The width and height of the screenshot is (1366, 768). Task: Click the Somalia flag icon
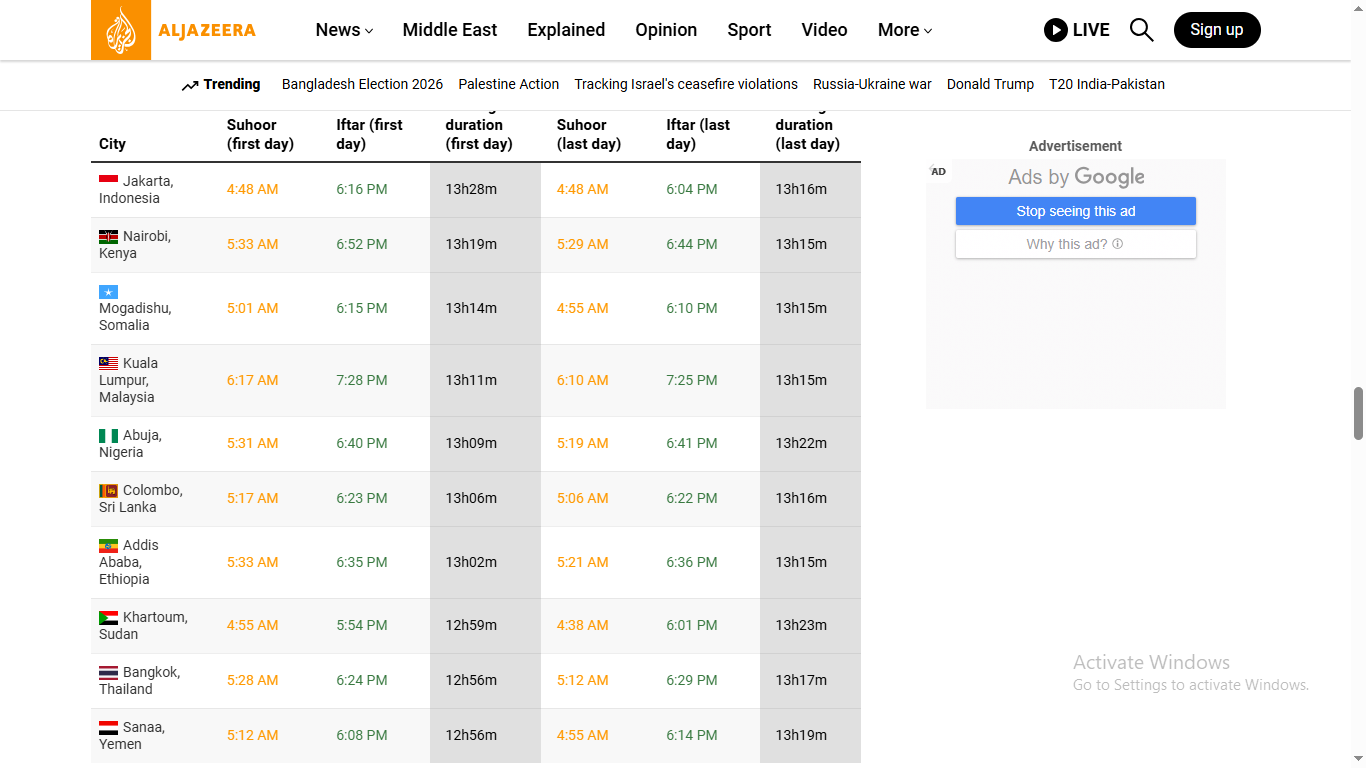click(x=108, y=292)
